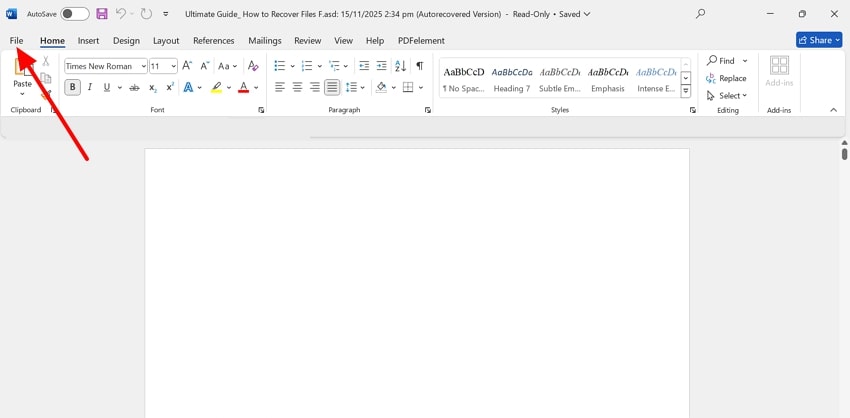The width and height of the screenshot is (850, 418).
Task: Expand the Paste options arrow
Action: point(22,94)
